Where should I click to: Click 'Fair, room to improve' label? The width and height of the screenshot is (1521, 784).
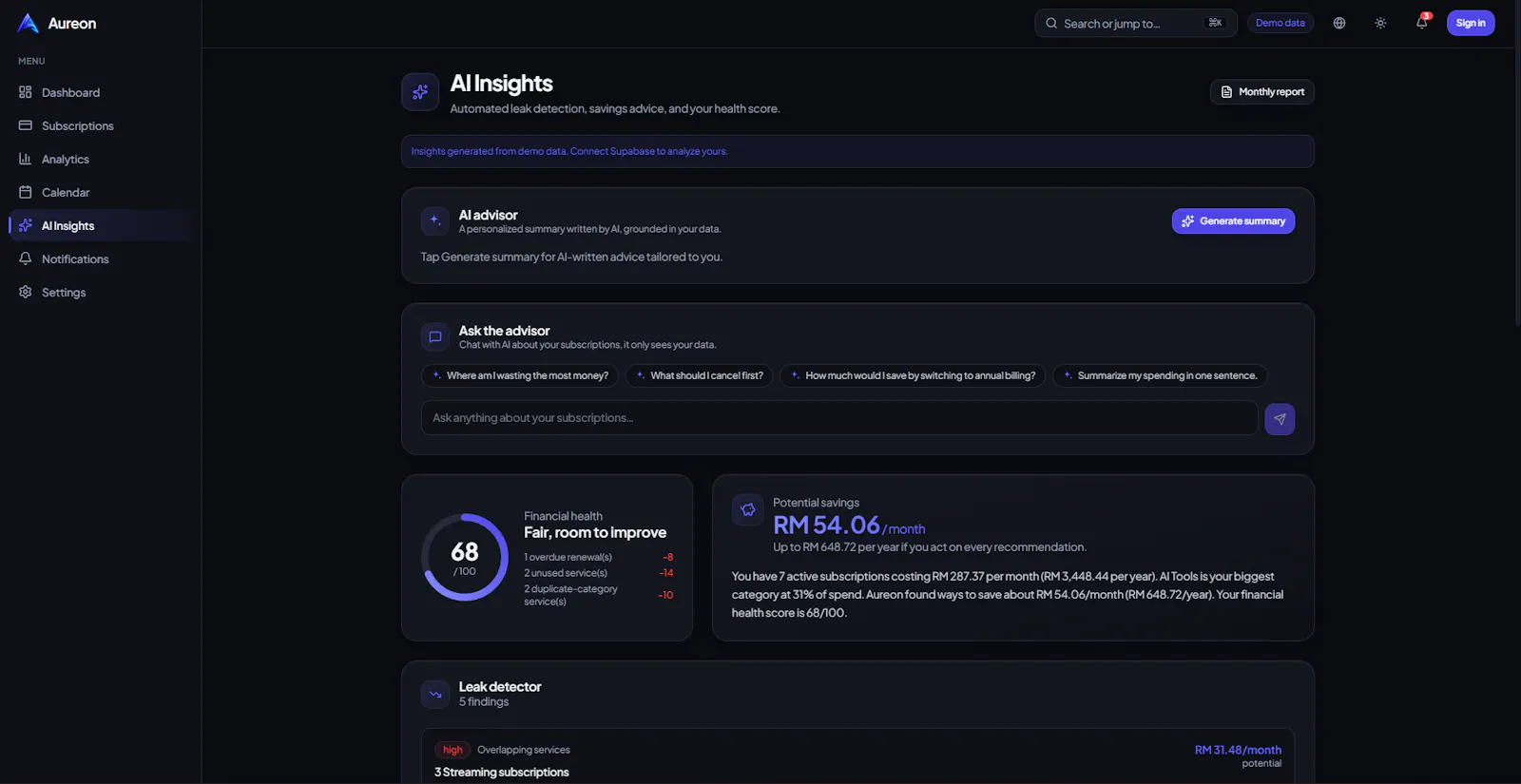point(595,533)
